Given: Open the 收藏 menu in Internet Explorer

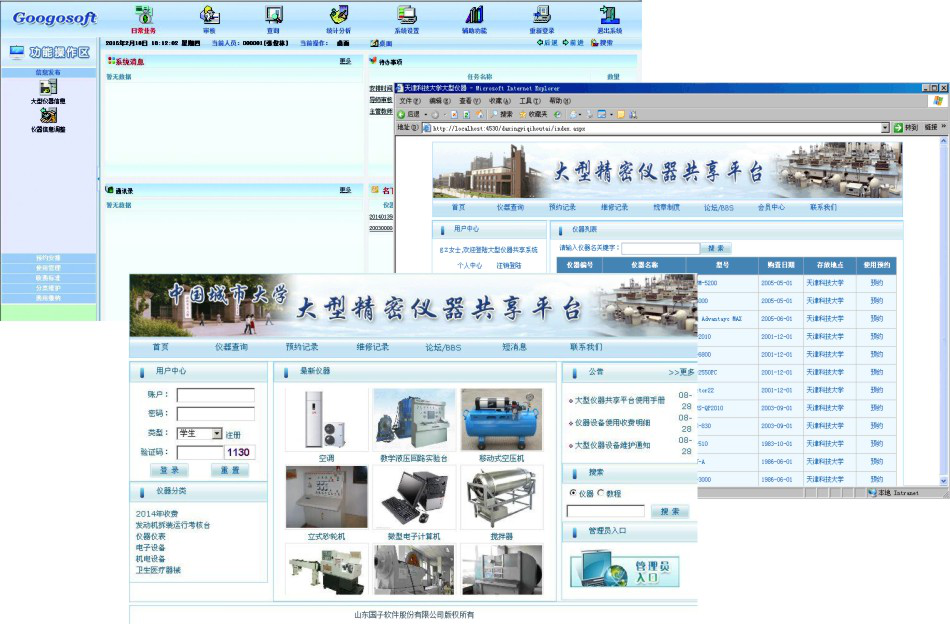Looking at the screenshot, I should [x=500, y=101].
